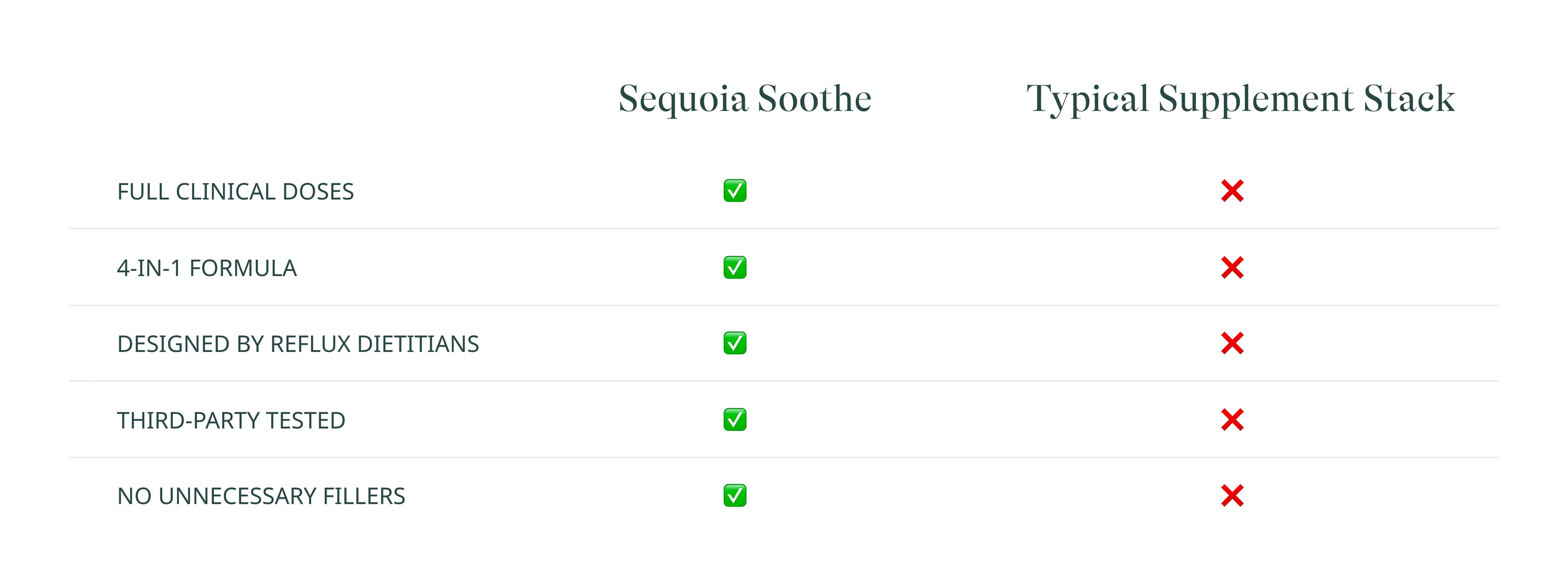Viewport: 1568px width, 588px height.
Task: Click green checkmark for 4-in-1 Formula
Action: tap(735, 268)
